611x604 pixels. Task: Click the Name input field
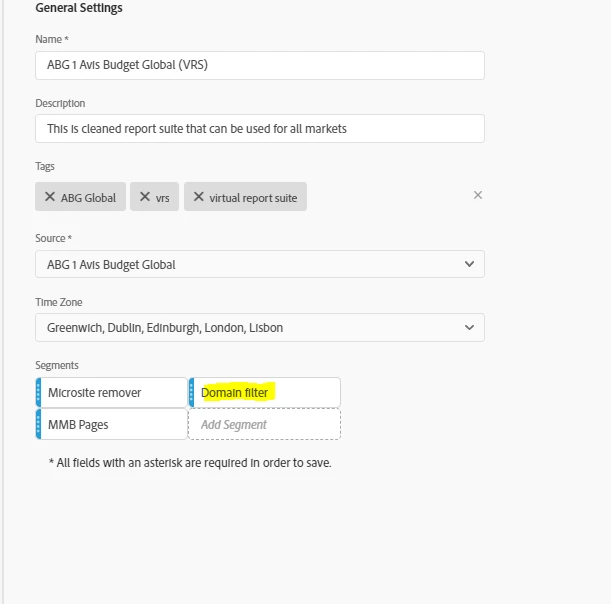(260, 65)
